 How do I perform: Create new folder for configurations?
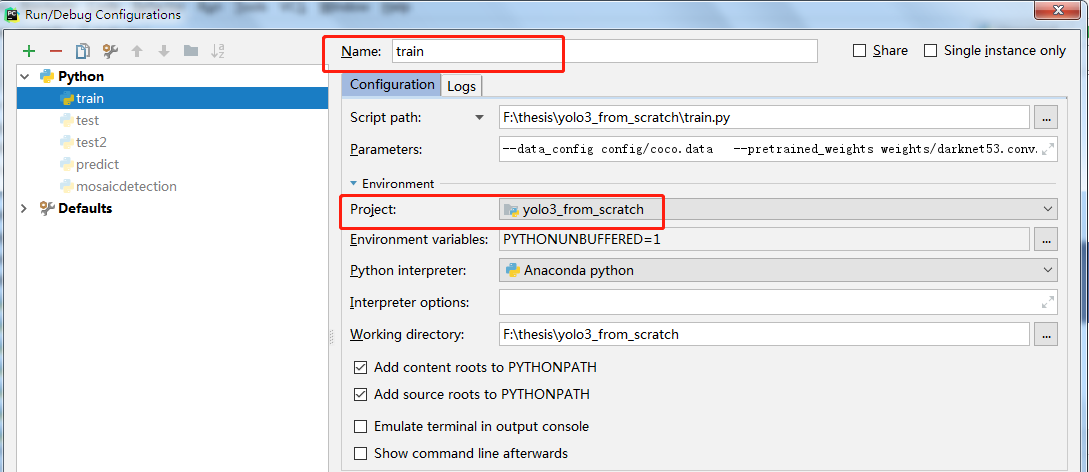[190, 51]
